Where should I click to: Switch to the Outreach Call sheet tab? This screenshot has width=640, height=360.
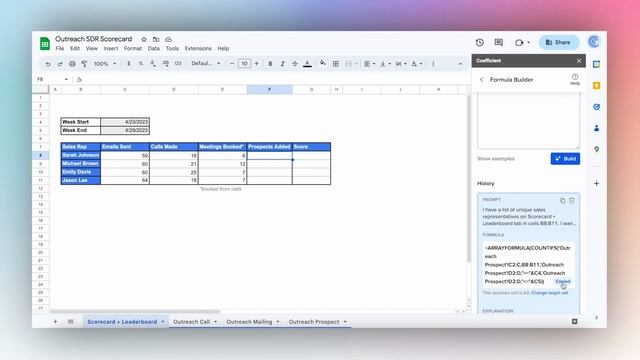[x=191, y=322]
